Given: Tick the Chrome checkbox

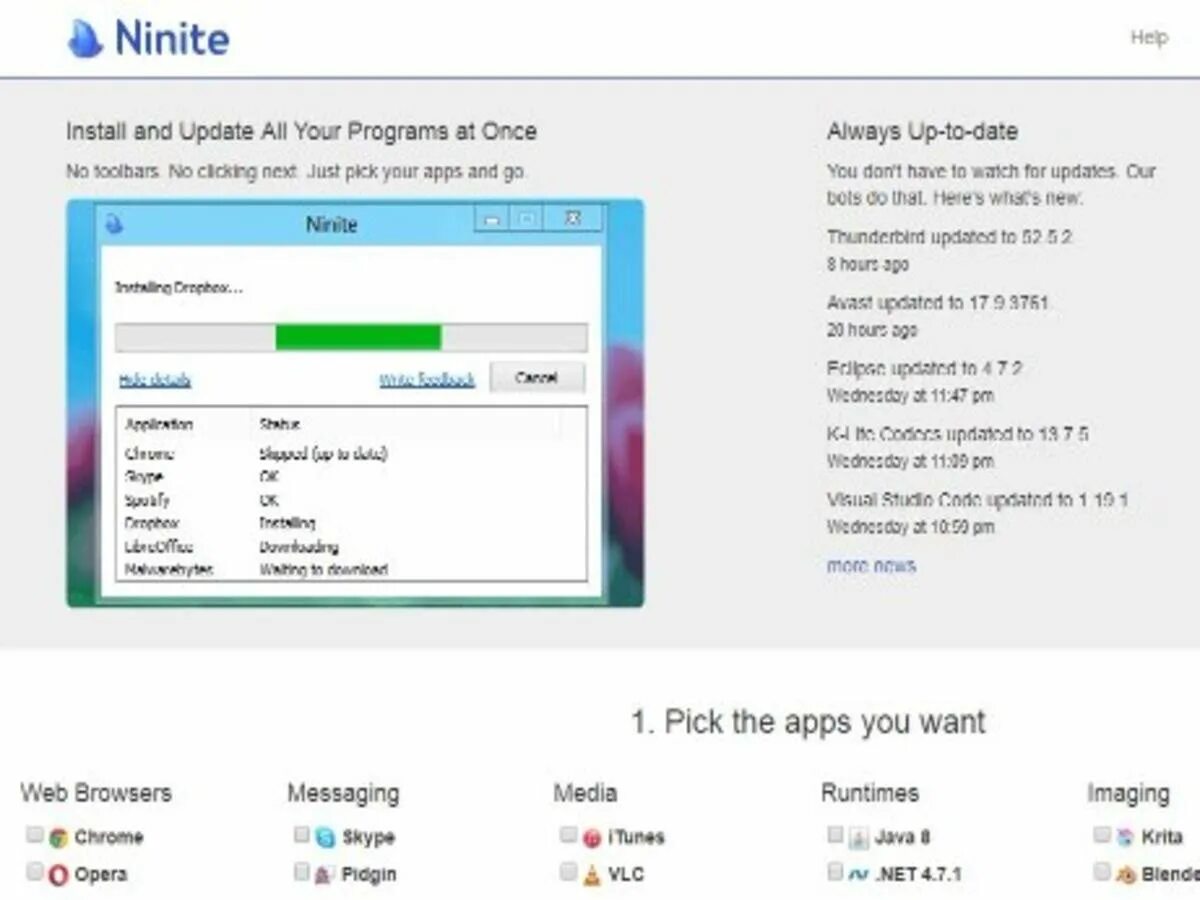Looking at the screenshot, I should pyautogui.click(x=35, y=835).
